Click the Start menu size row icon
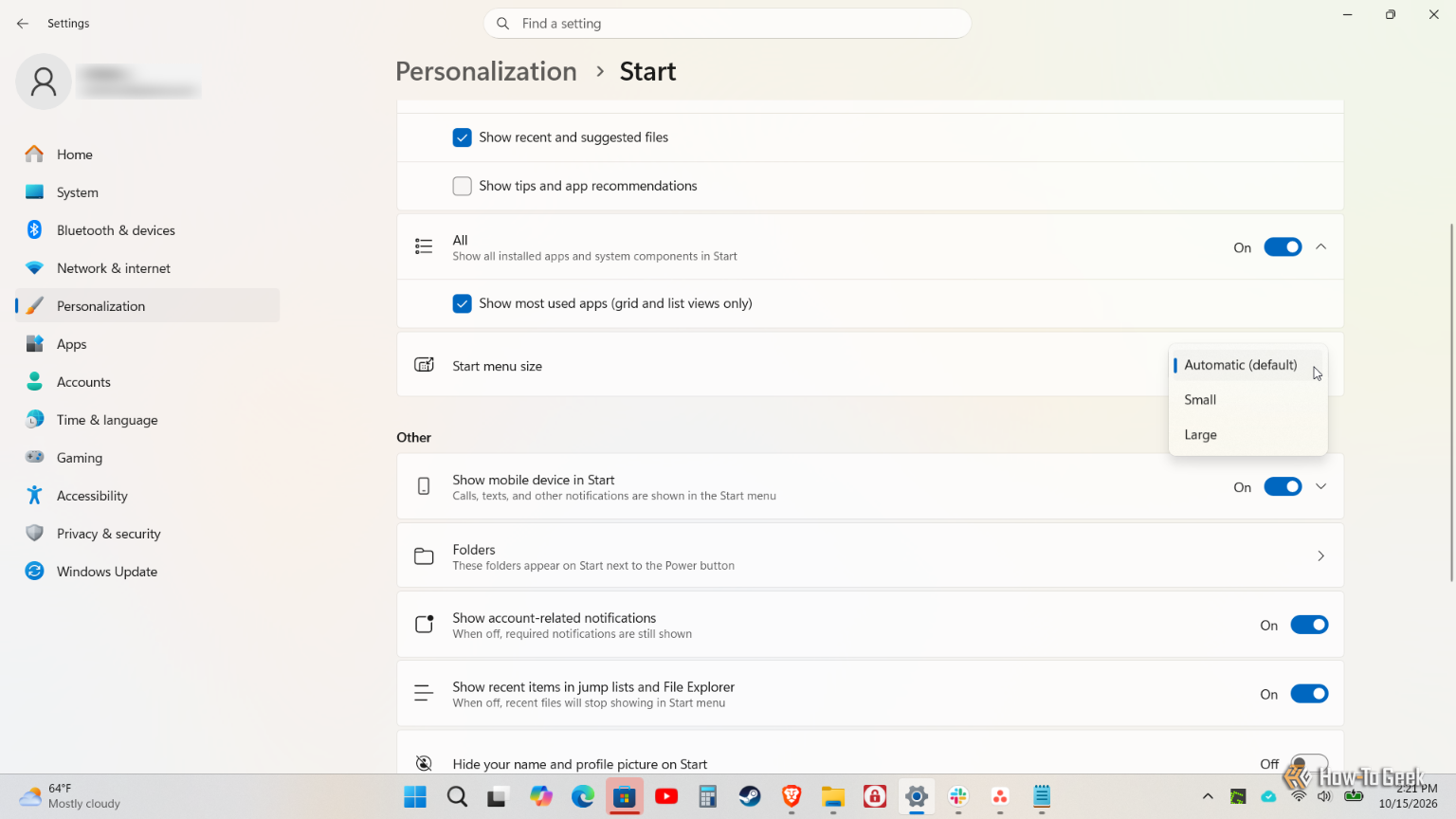Screen dimensions: 1456x819 click(x=424, y=365)
